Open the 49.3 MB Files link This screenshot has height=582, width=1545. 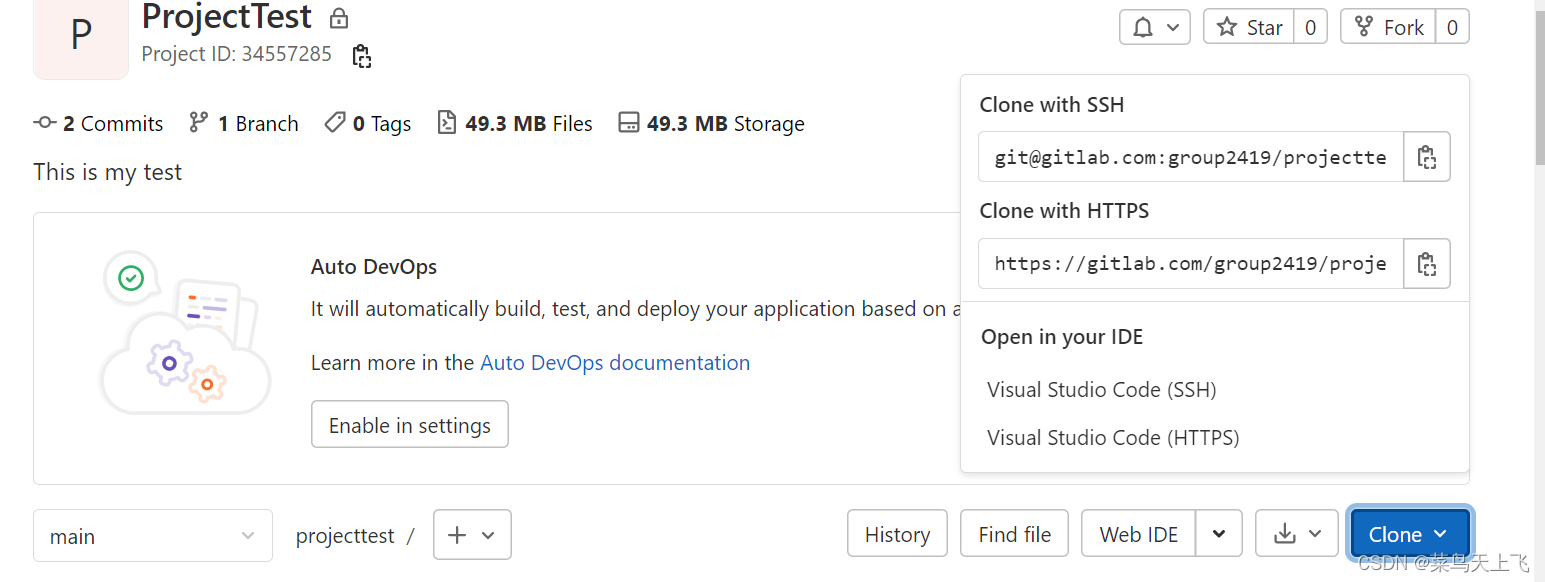click(x=515, y=124)
